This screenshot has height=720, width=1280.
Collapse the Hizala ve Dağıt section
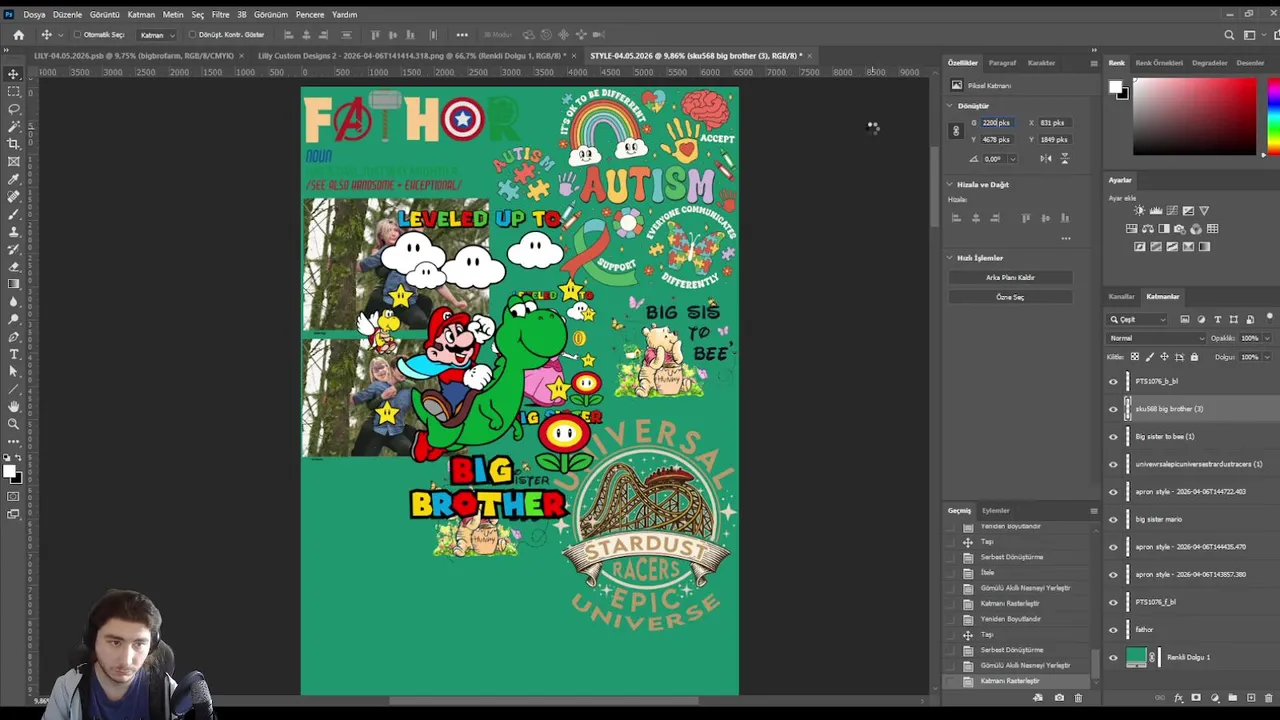(x=950, y=185)
